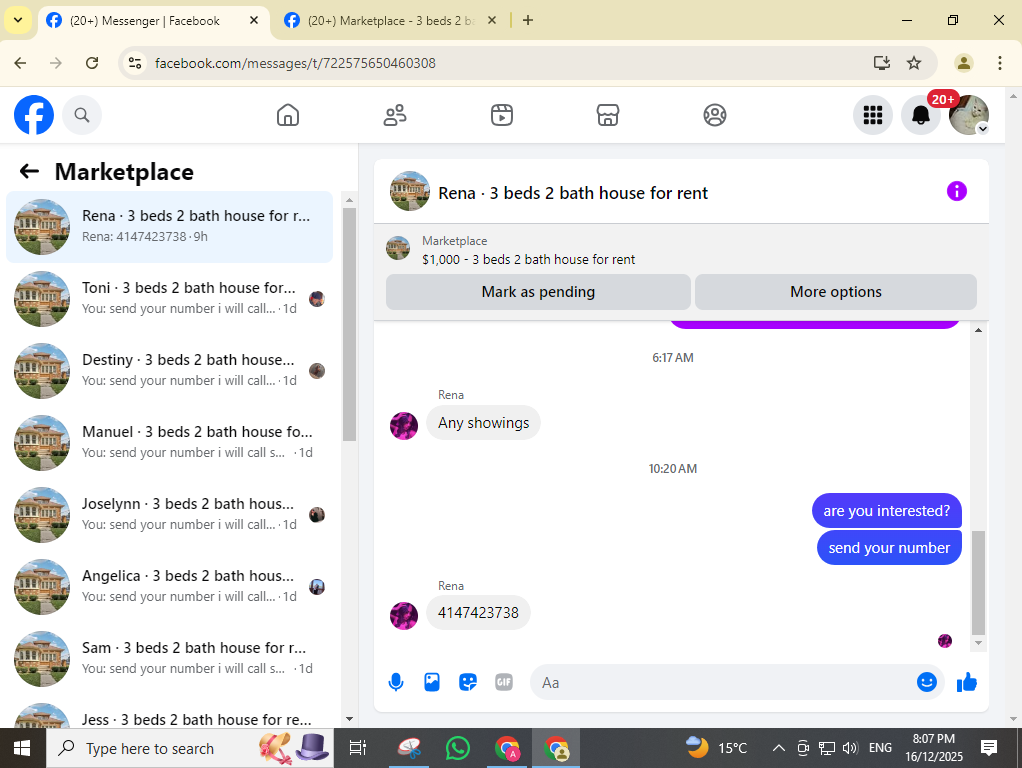Click the address bar URL
The image size is (1022, 768).
coord(295,63)
